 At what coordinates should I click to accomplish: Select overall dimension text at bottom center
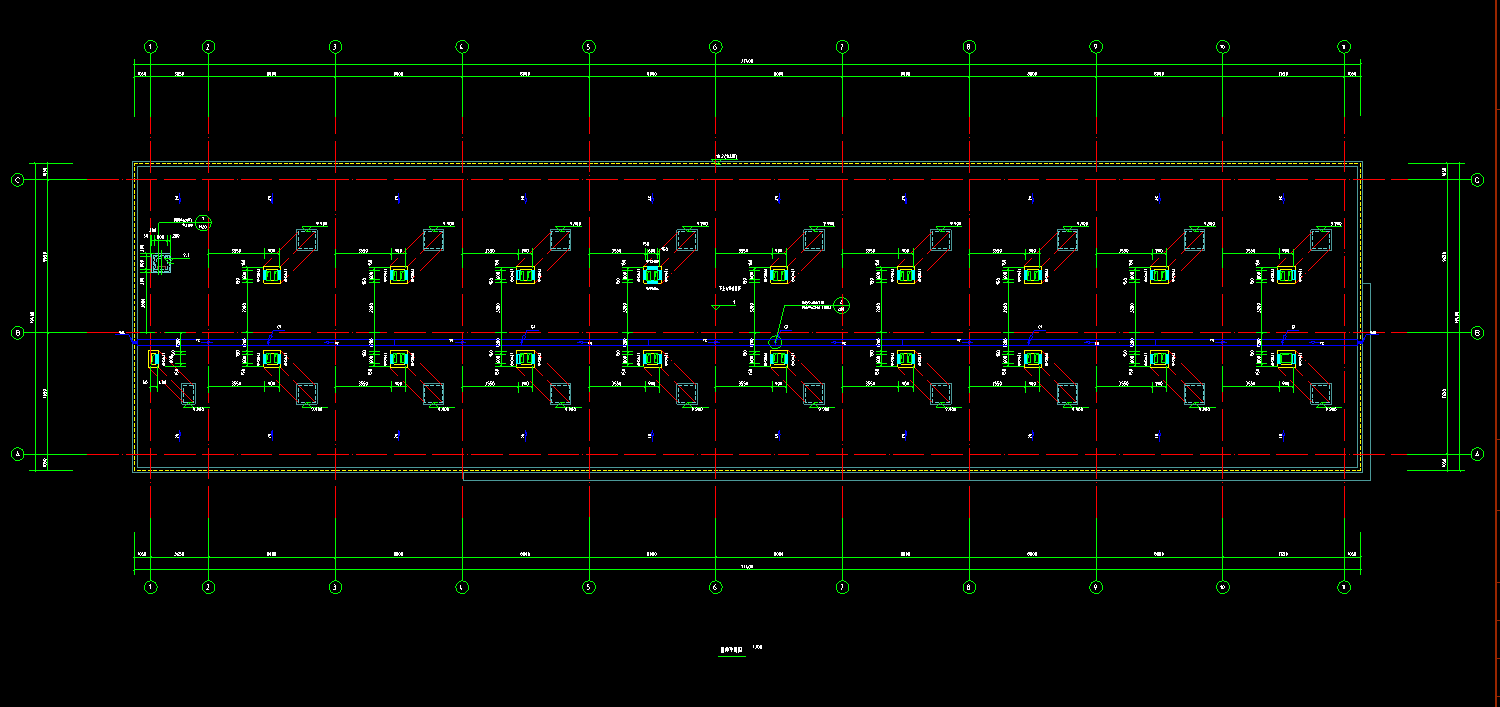tap(747, 568)
